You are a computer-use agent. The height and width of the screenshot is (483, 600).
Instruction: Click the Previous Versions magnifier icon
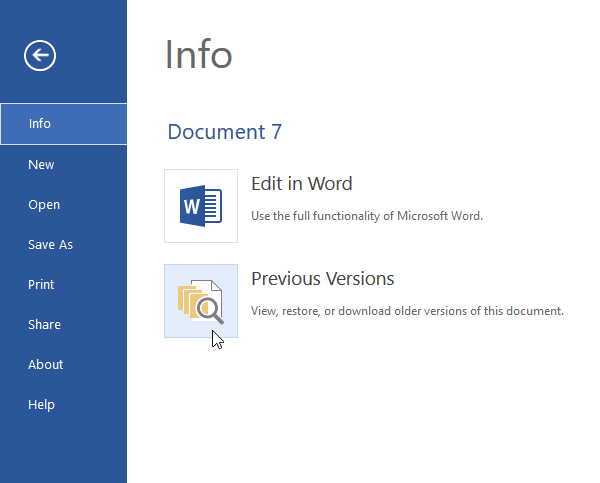(201, 301)
